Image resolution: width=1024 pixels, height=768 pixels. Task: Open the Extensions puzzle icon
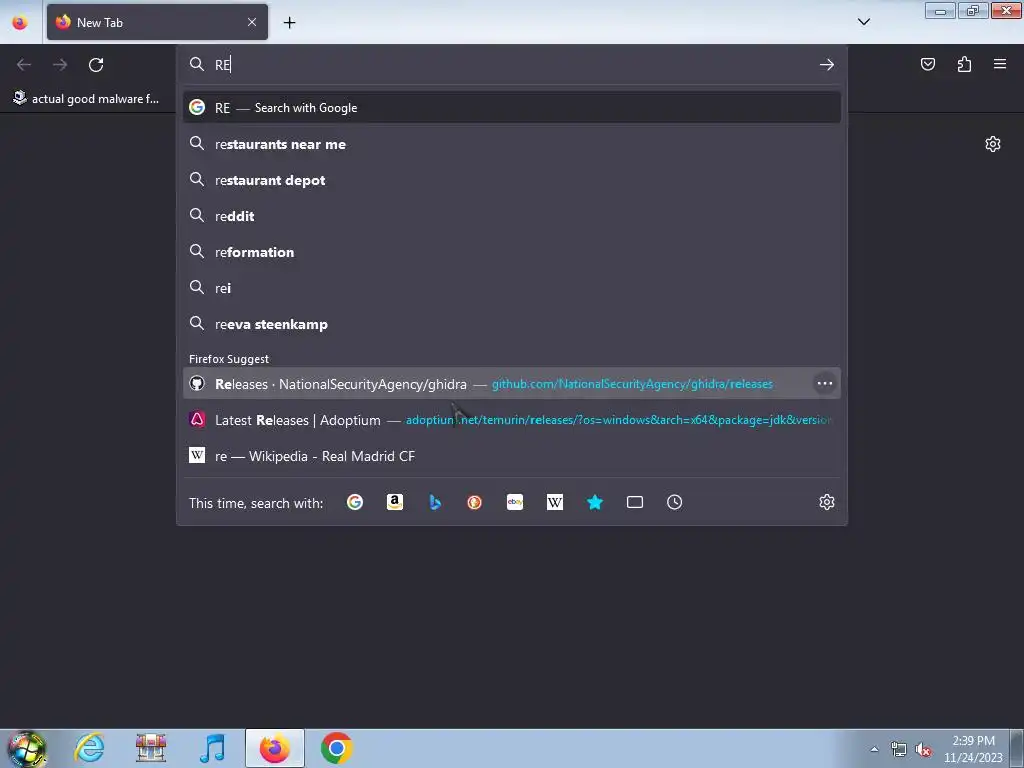(x=964, y=64)
